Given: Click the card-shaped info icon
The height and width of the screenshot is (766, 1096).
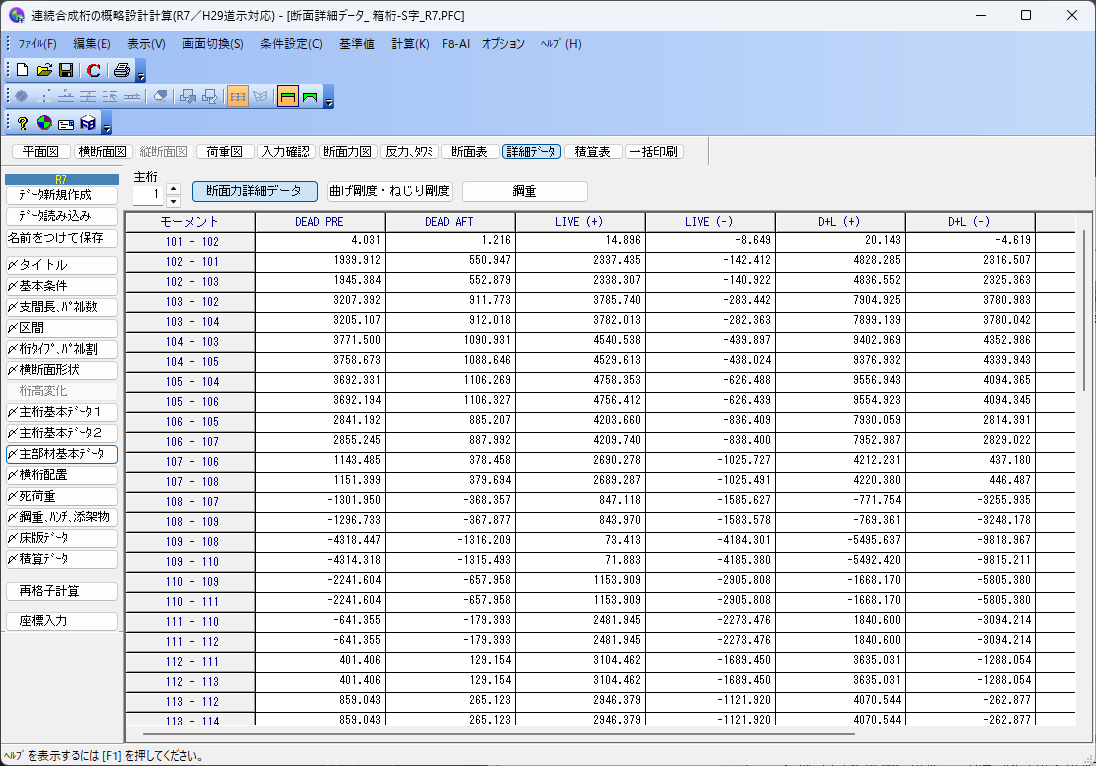Looking at the screenshot, I should [66, 124].
